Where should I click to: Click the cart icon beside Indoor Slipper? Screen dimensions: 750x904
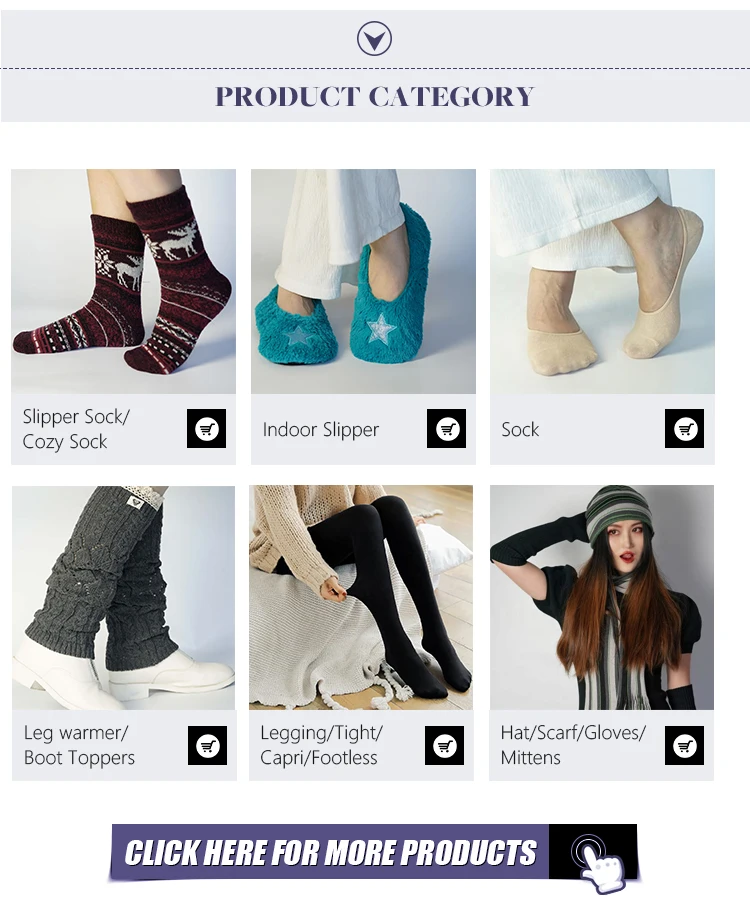point(446,428)
